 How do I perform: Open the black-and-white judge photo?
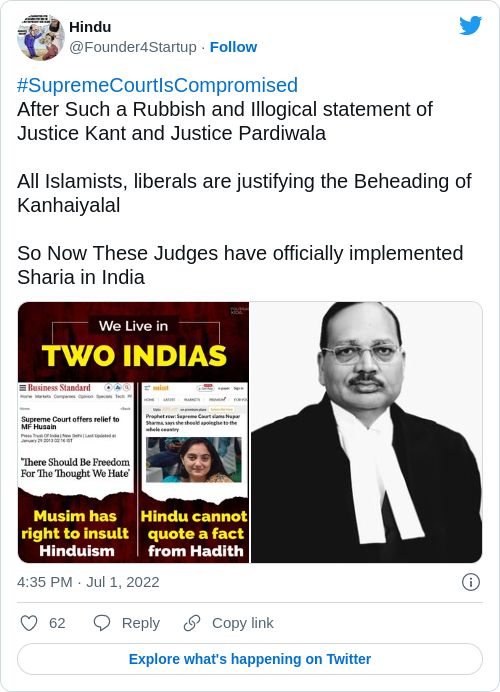(366, 432)
